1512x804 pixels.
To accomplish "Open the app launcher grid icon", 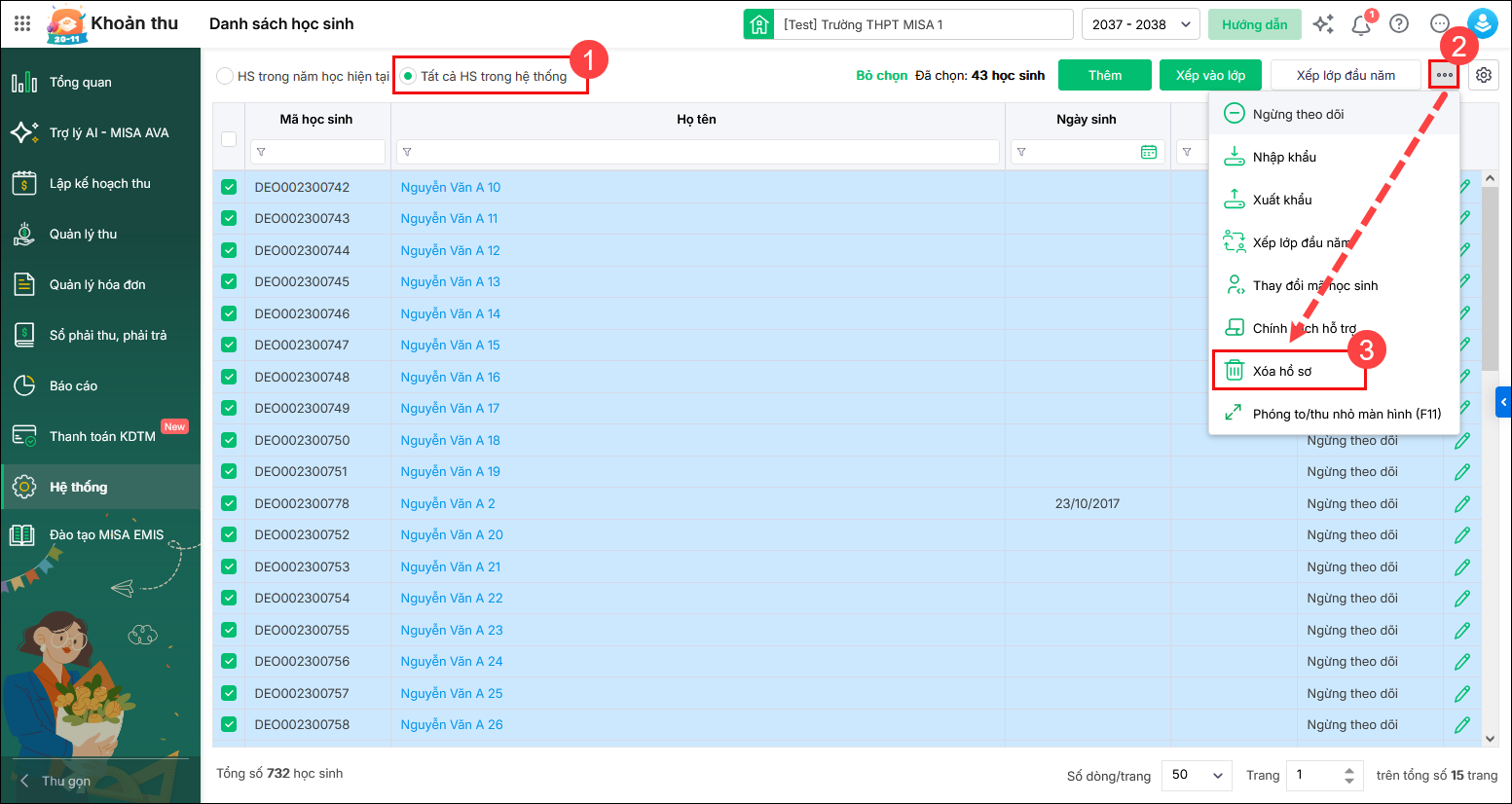I will coord(22,23).
